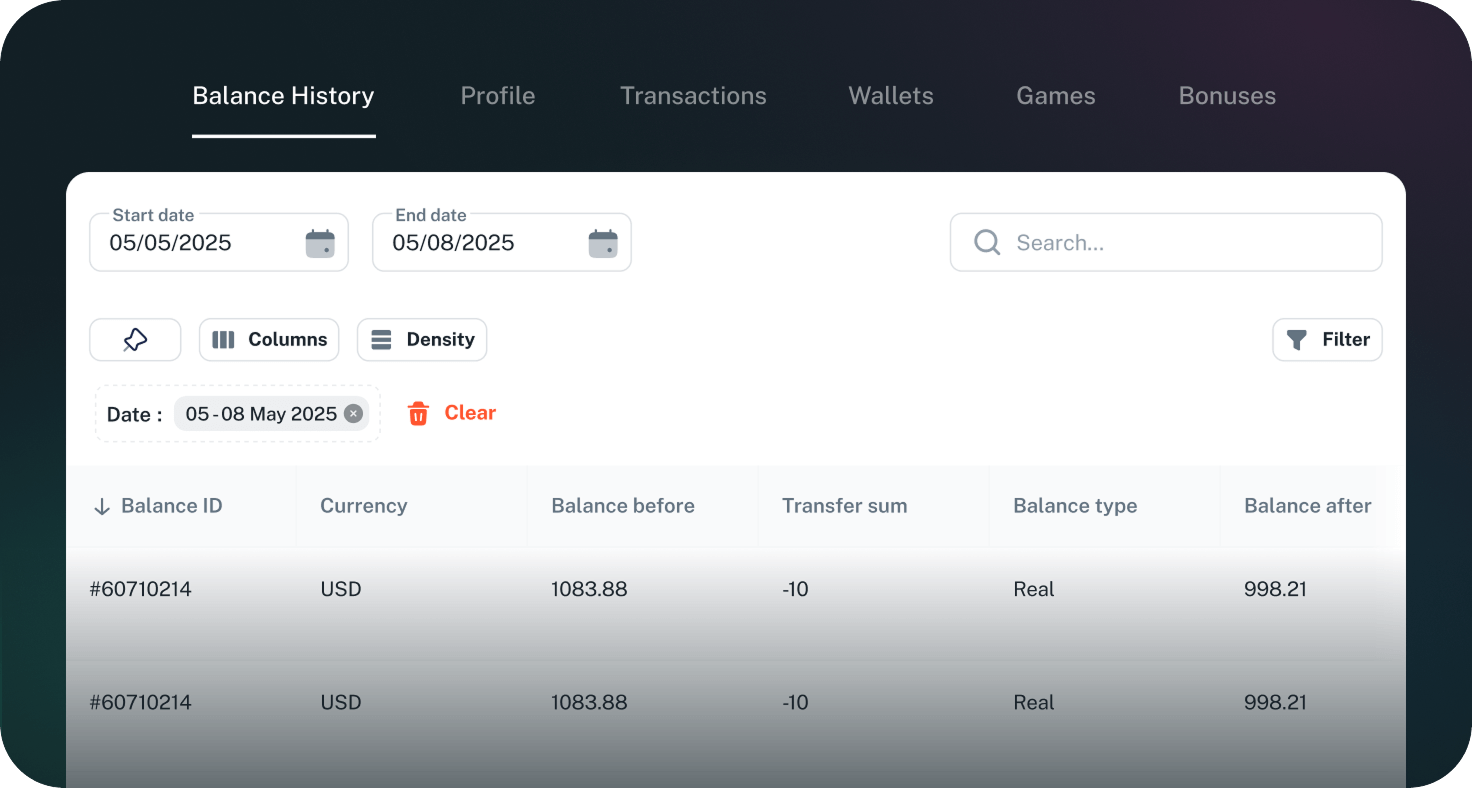Remove the 05 - 08 May 2025 date chip
Image resolution: width=1472 pixels, height=788 pixels.
pos(353,414)
